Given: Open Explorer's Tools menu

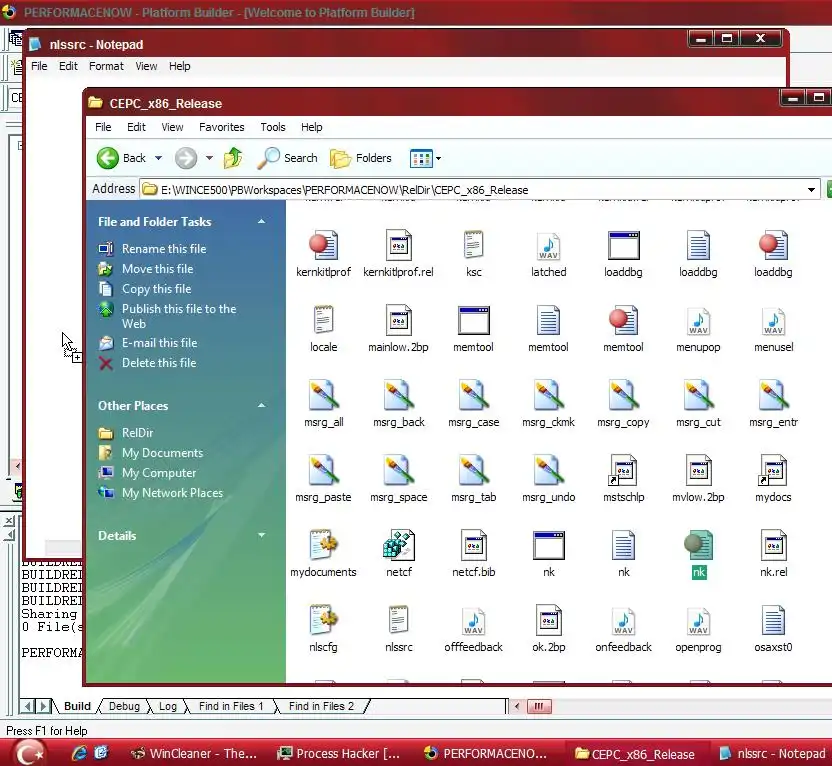Looking at the screenshot, I should coord(273,127).
